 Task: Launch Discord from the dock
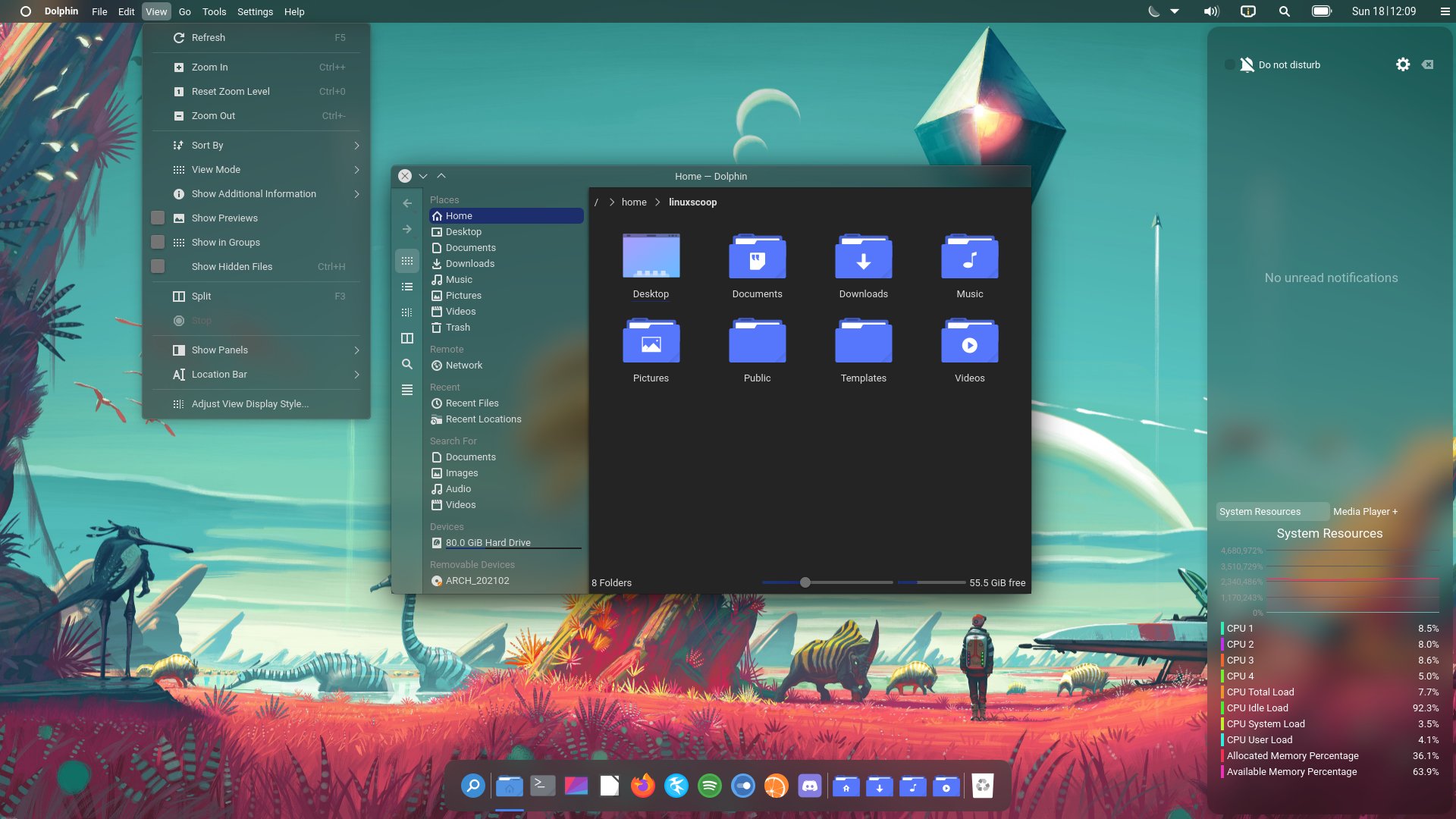[809, 786]
